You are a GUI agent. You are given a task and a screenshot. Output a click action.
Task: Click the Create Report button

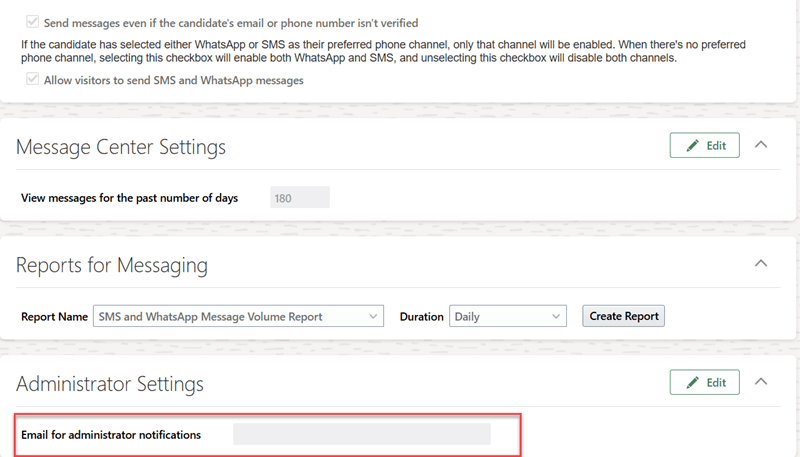623,316
